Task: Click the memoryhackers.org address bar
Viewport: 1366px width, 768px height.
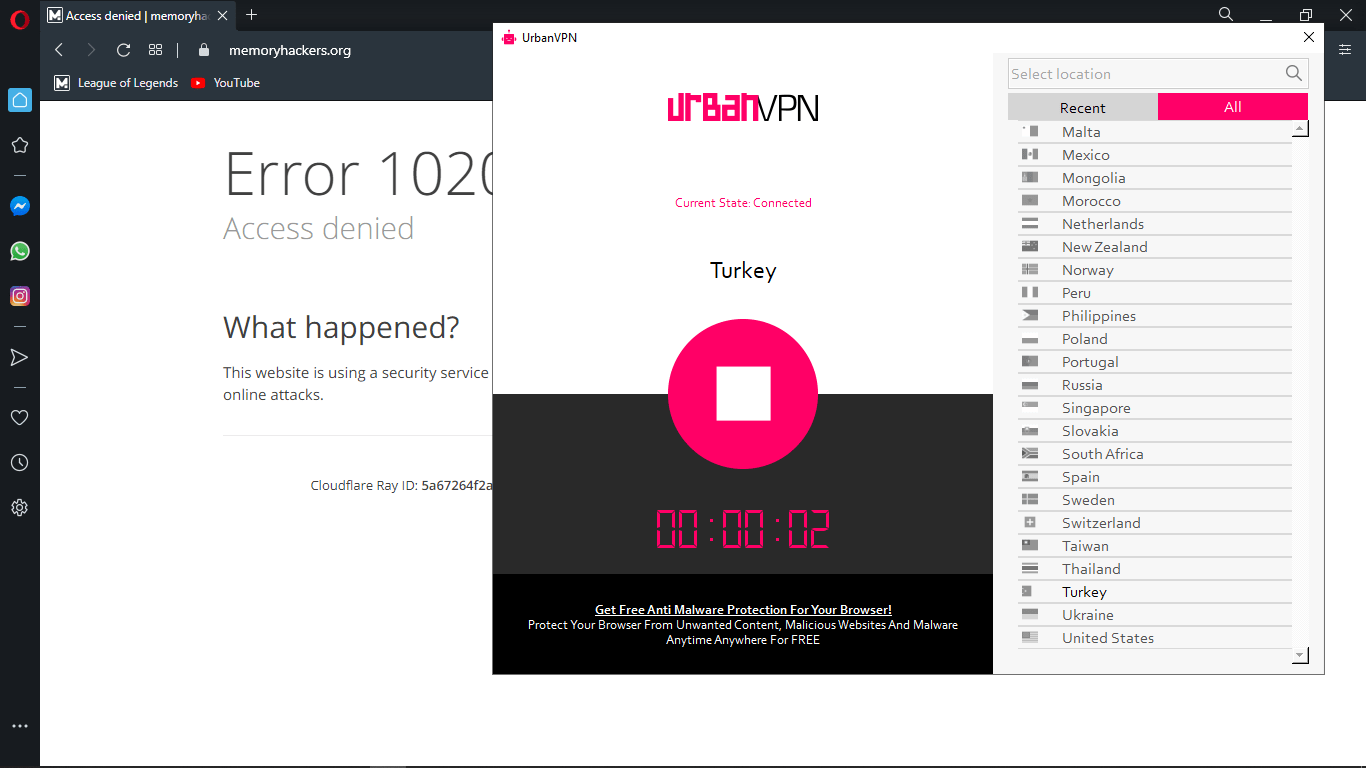Action: click(290, 50)
